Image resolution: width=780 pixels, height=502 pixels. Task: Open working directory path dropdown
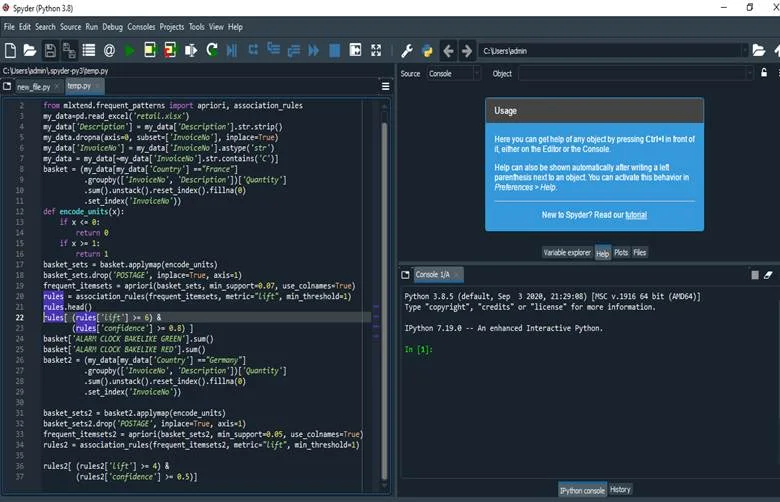744,51
